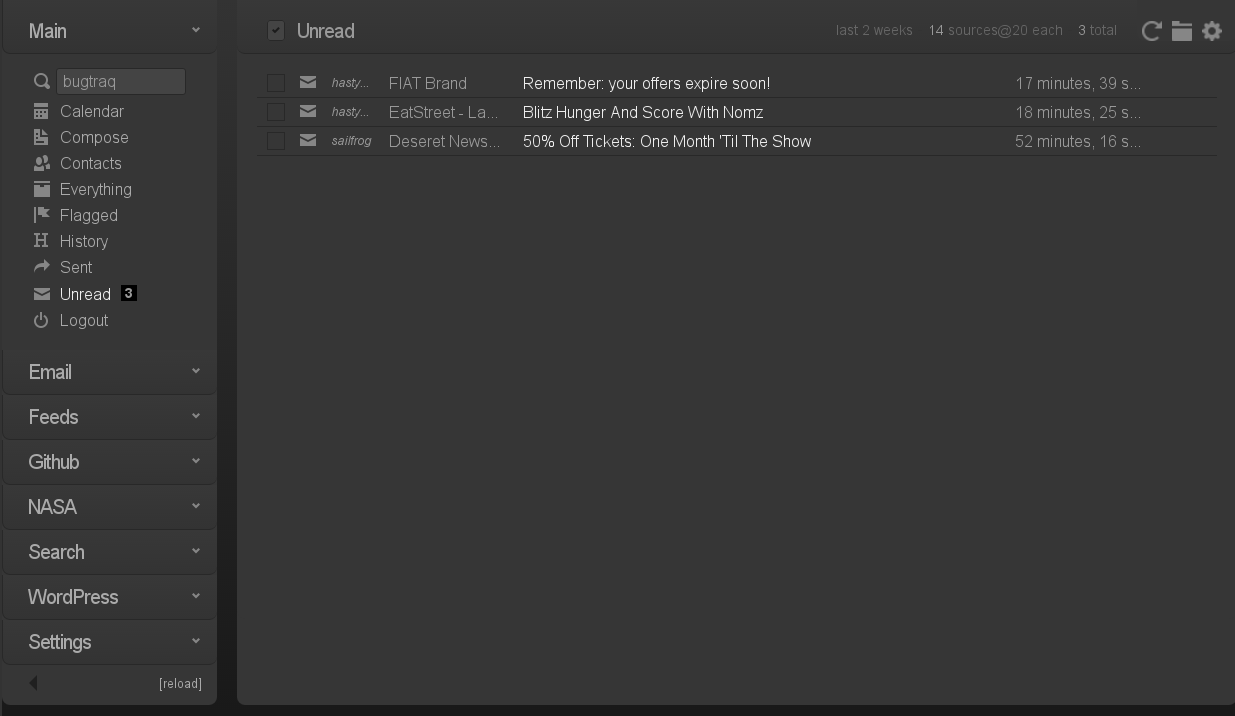The width and height of the screenshot is (1235, 716).
Task: Select the Deseret News message checkbox
Action: click(276, 141)
